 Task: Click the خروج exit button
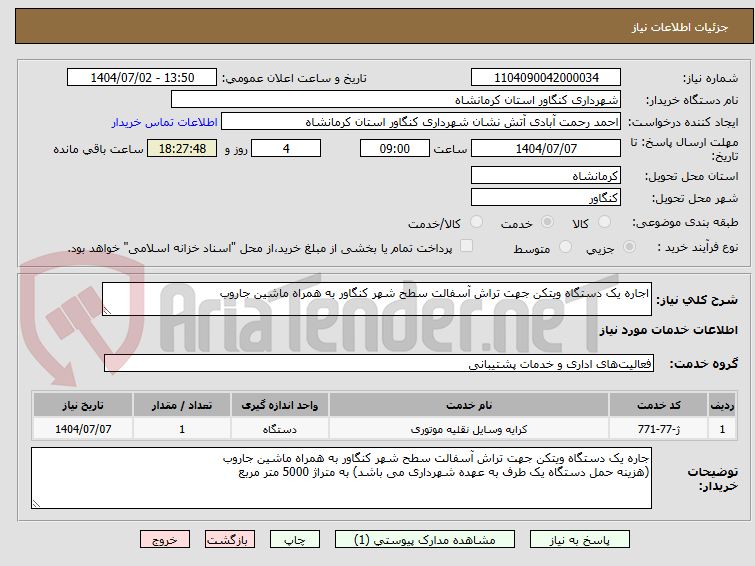(x=165, y=540)
